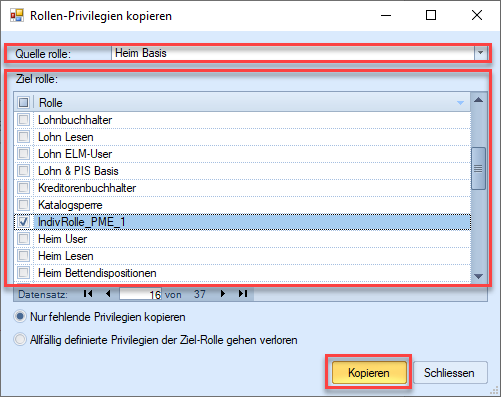Close the Rollen-Privilegien kopieren dialog
501x397 pixels.
coord(477,15)
